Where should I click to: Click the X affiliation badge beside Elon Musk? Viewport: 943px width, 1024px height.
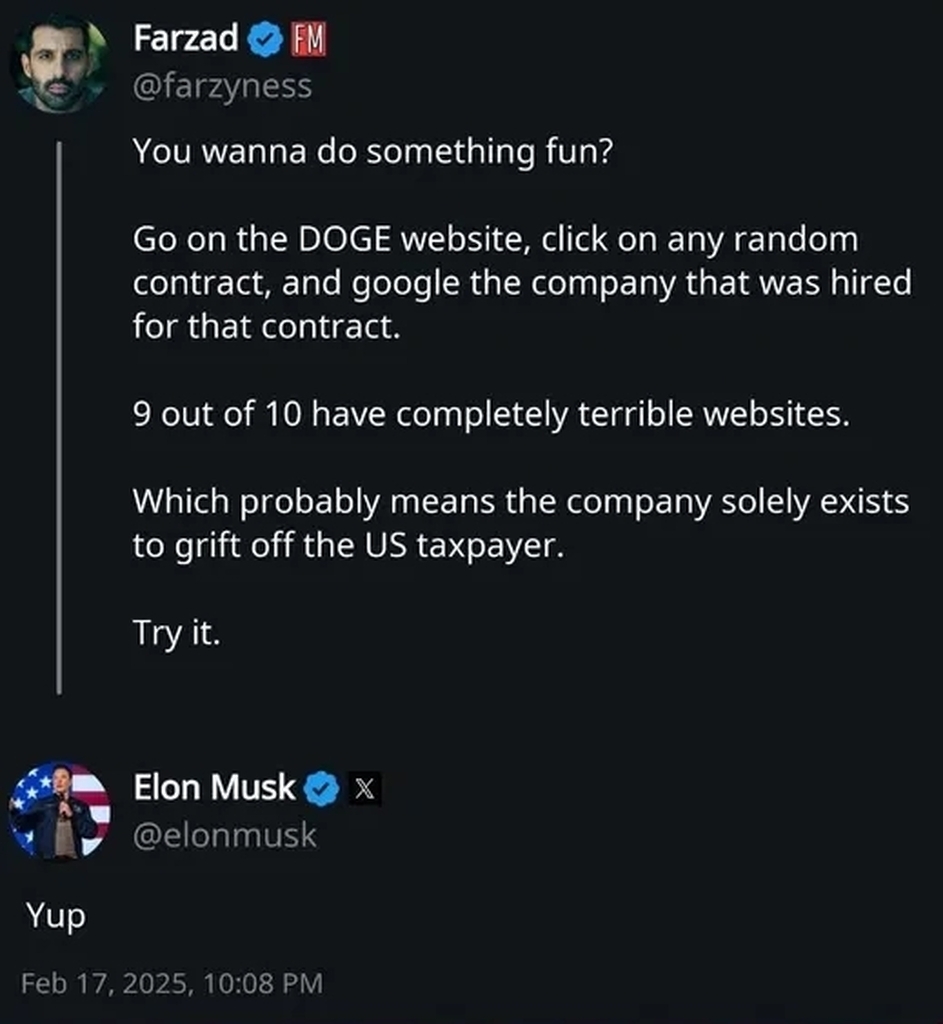tap(365, 790)
